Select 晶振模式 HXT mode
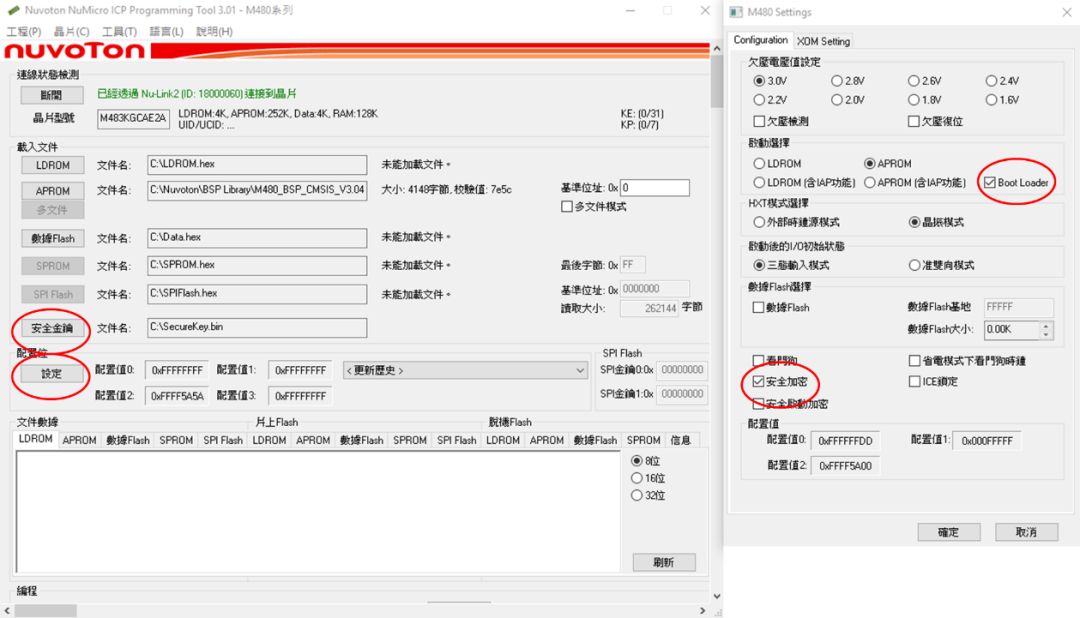The image size is (1080, 618). click(x=914, y=223)
